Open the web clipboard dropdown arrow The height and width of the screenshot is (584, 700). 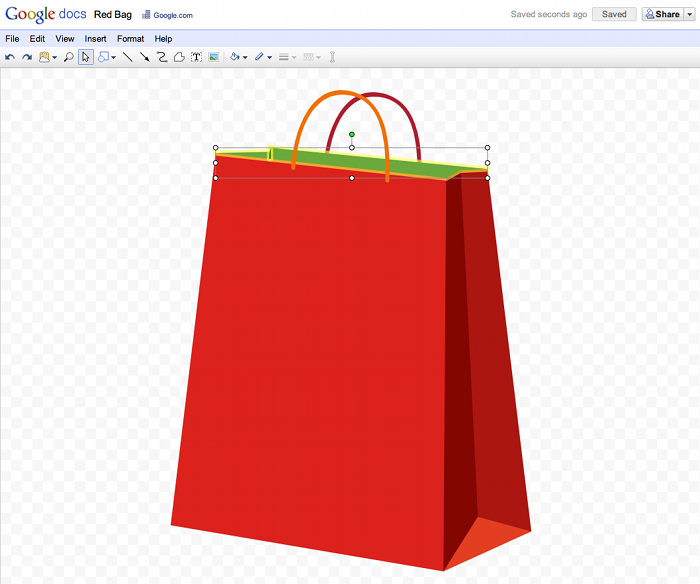point(54,58)
